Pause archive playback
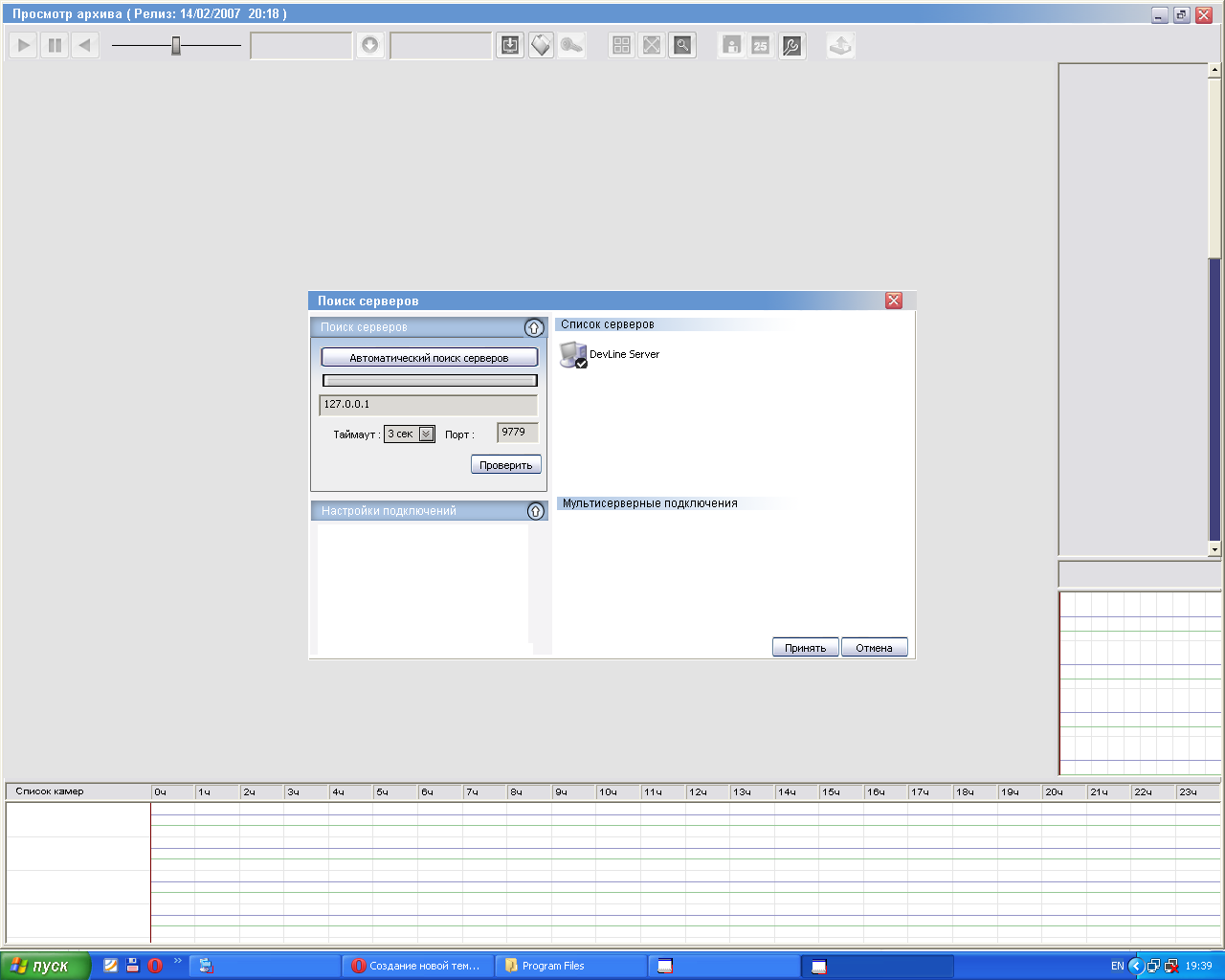The width and height of the screenshot is (1225, 980). [x=55, y=45]
